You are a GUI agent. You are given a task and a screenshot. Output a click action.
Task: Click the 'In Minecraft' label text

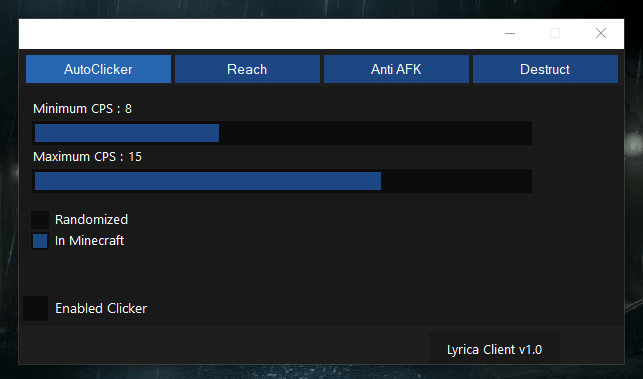tap(89, 241)
